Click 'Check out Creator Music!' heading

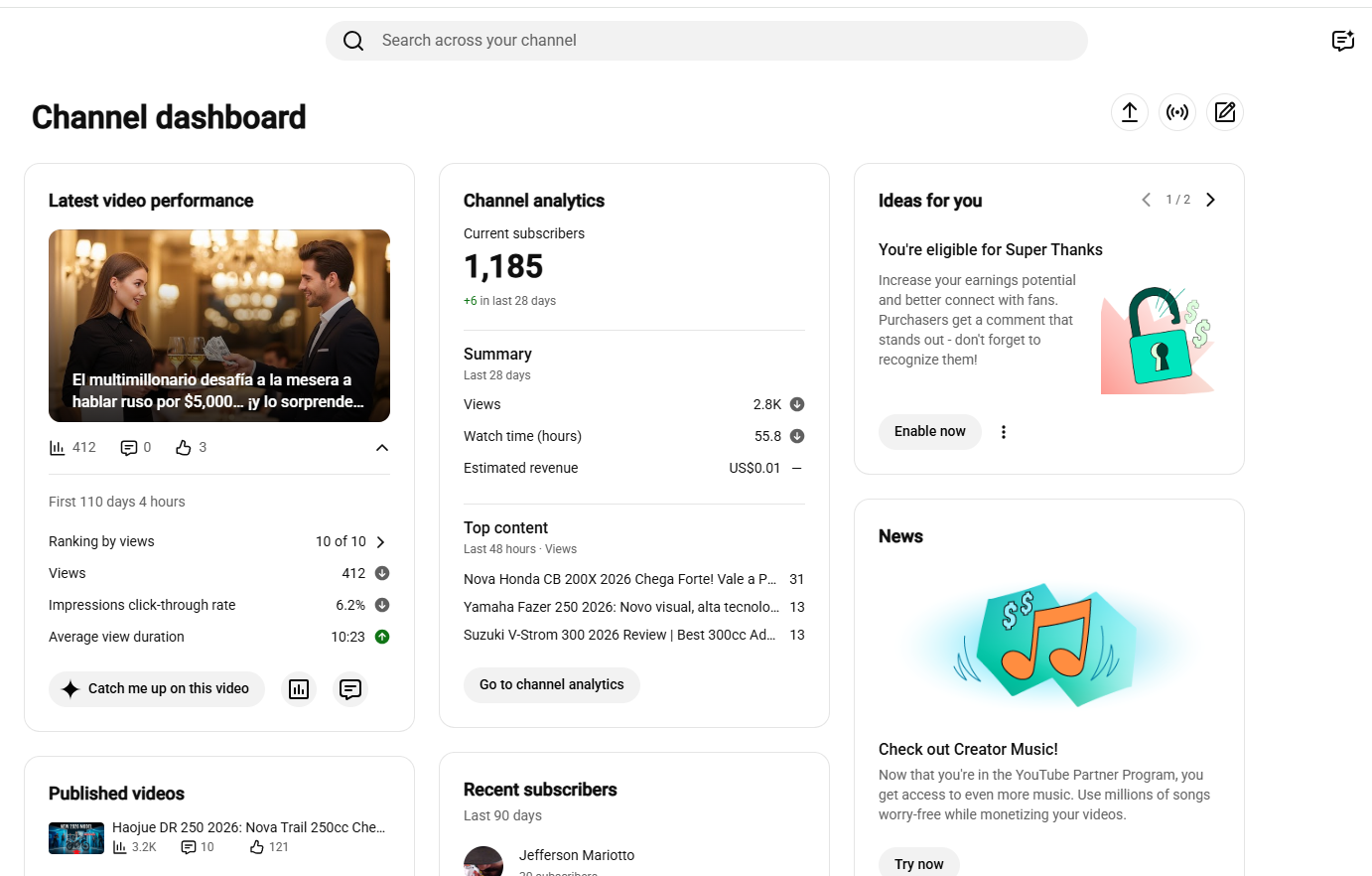[x=968, y=749]
